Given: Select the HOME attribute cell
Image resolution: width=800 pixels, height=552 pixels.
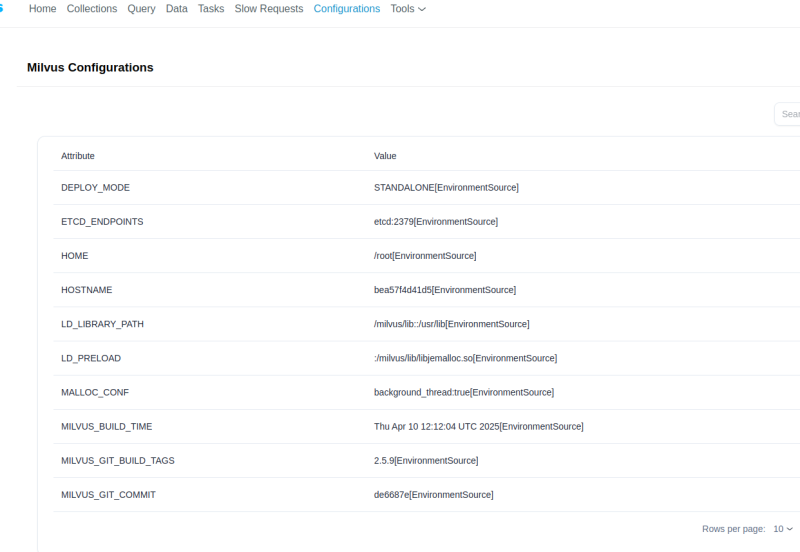Looking at the screenshot, I should click(x=74, y=256).
